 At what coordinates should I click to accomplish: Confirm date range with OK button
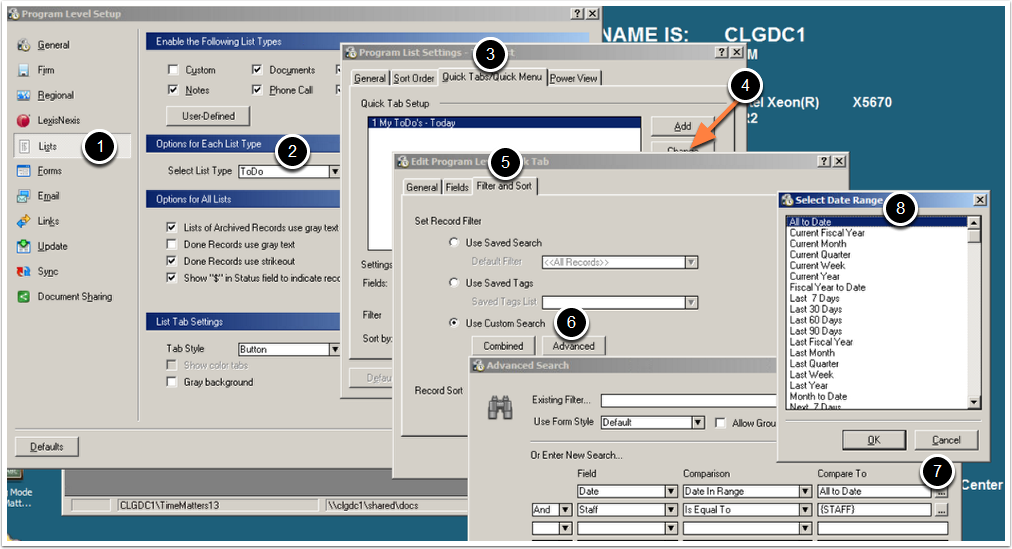pyautogui.click(x=873, y=440)
